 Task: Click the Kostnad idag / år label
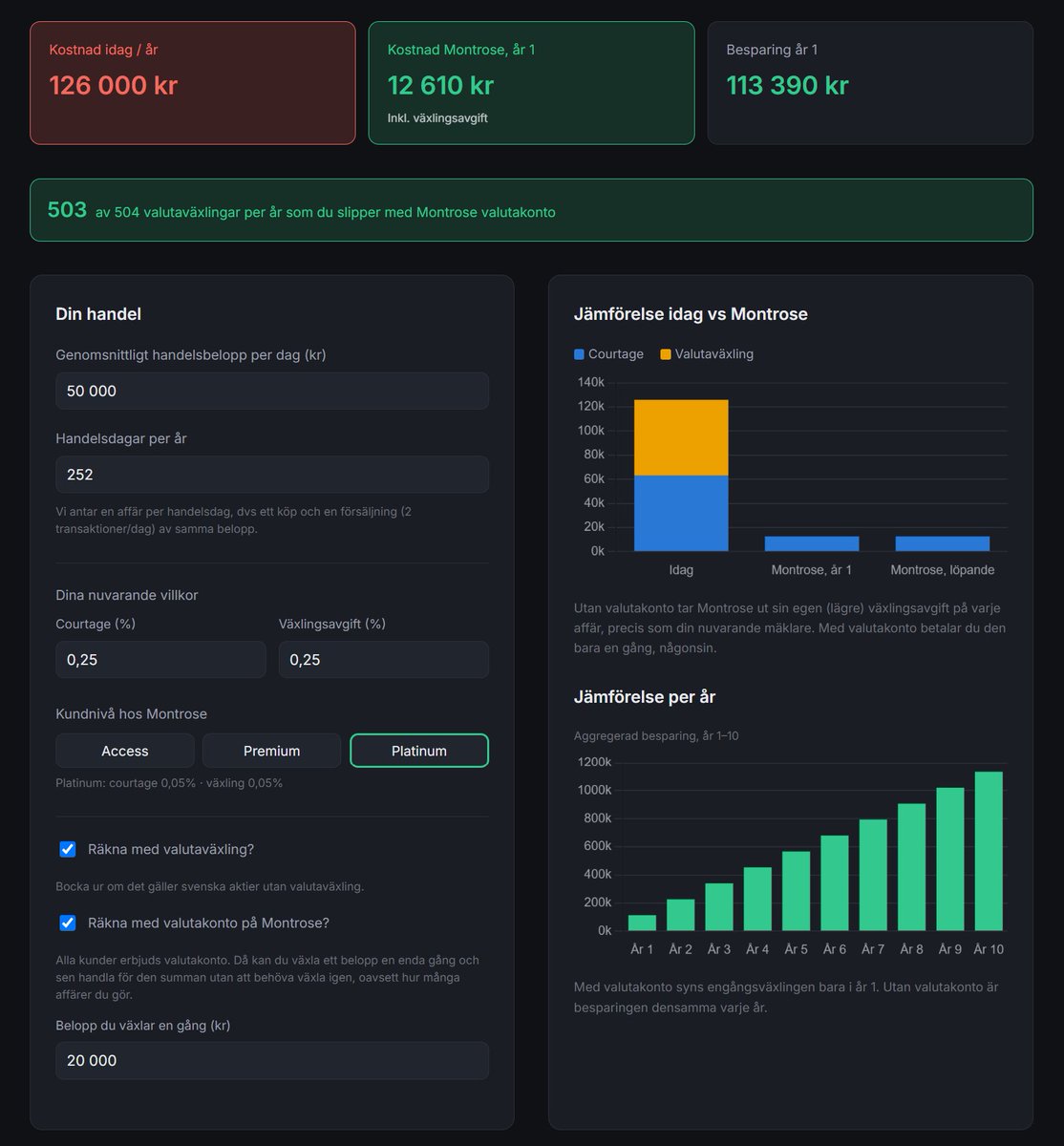103,50
